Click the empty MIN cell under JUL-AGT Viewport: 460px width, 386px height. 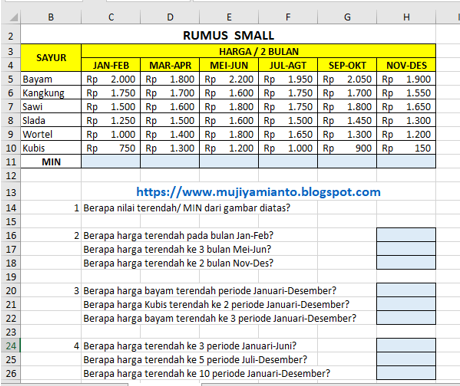coord(288,162)
